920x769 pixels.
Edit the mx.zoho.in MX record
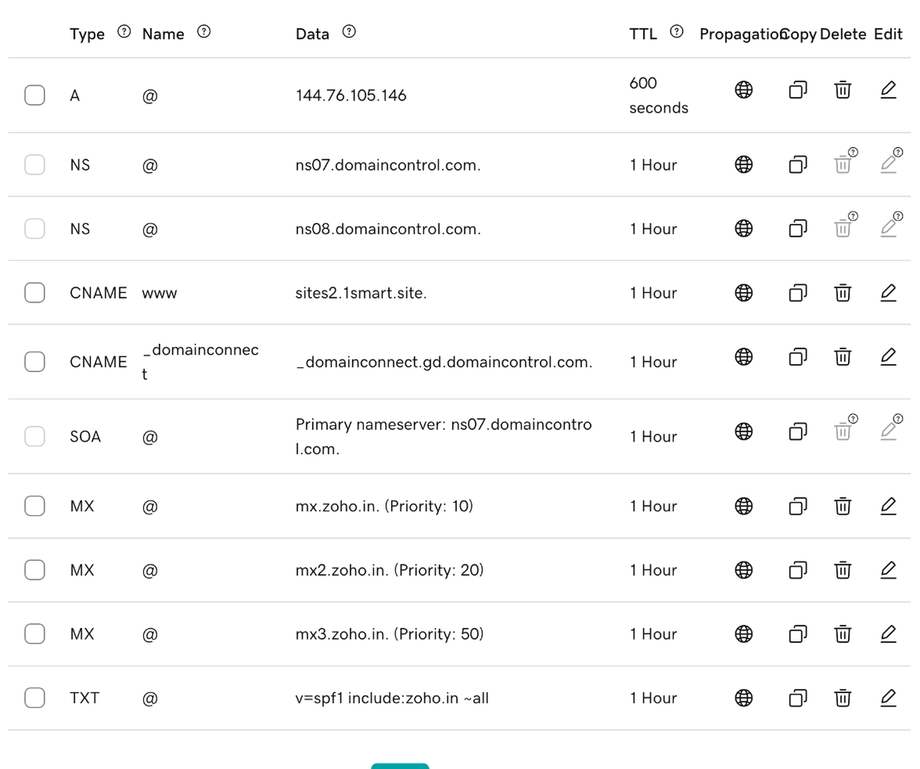click(888, 506)
